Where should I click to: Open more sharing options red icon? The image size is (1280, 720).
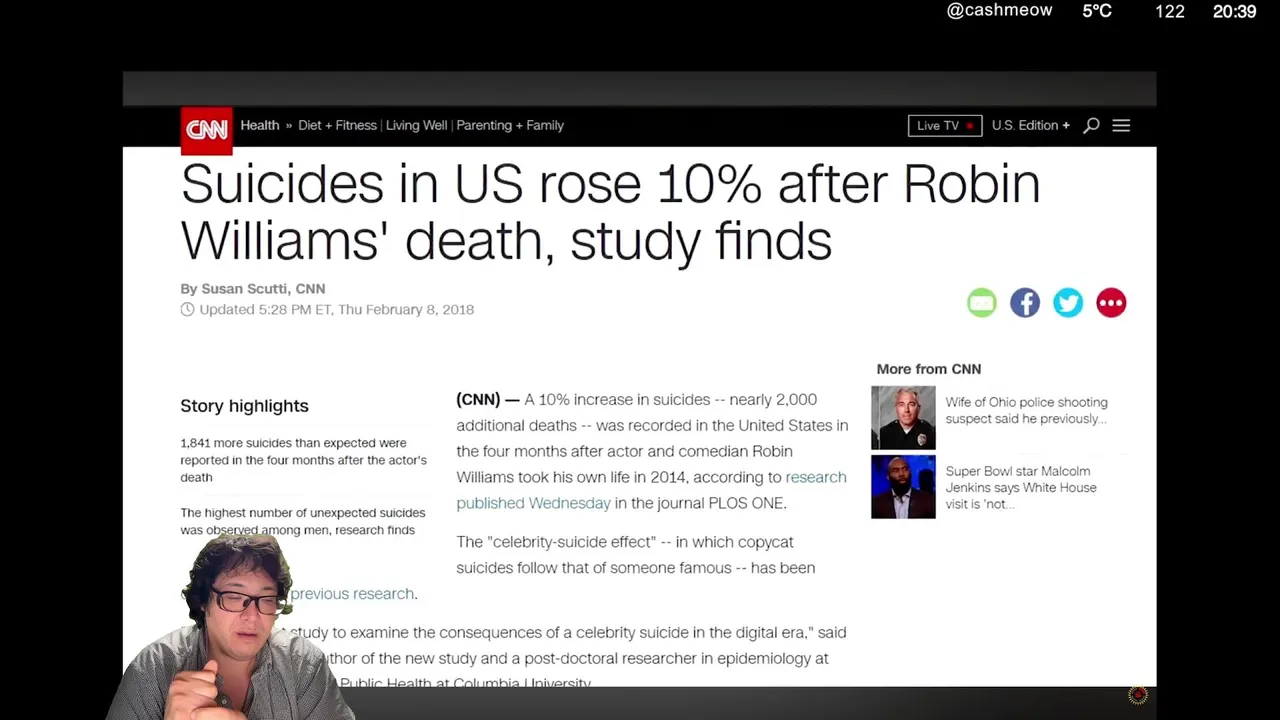tap(1111, 303)
